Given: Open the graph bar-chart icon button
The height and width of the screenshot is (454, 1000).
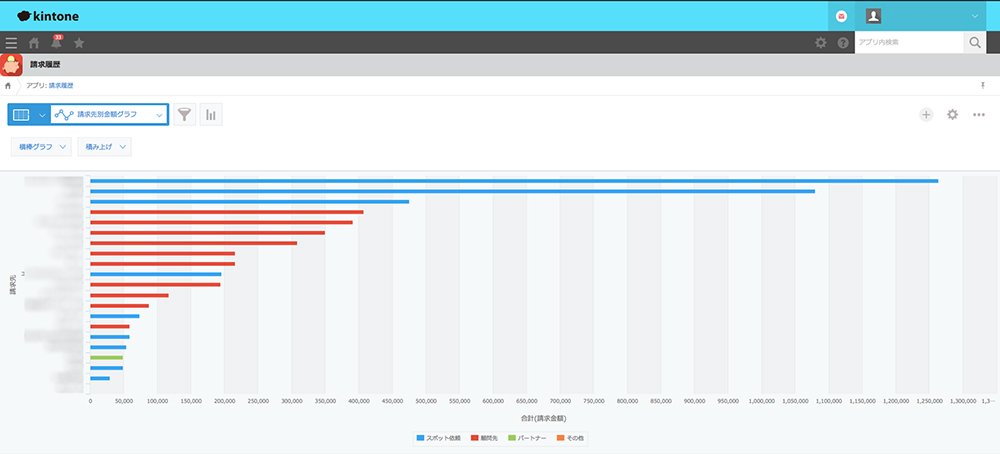Looking at the screenshot, I should coord(211,115).
